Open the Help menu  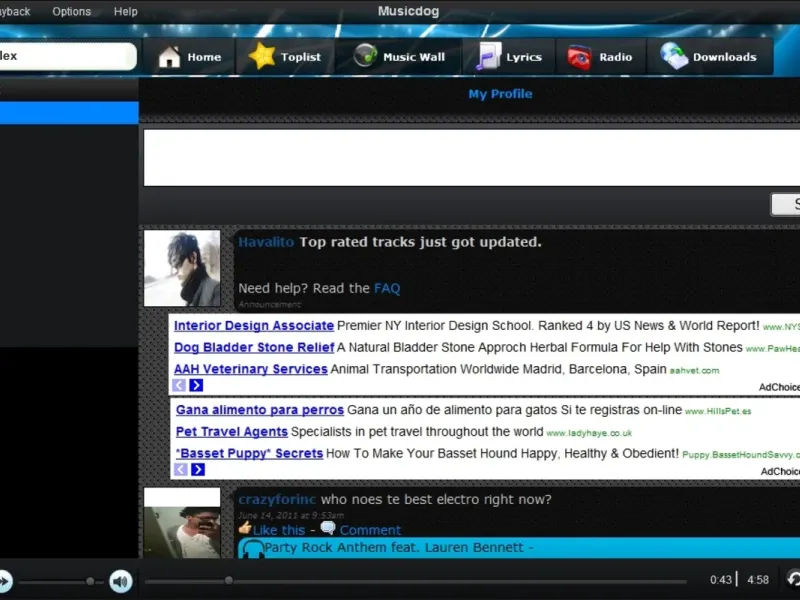pos(126,11)
